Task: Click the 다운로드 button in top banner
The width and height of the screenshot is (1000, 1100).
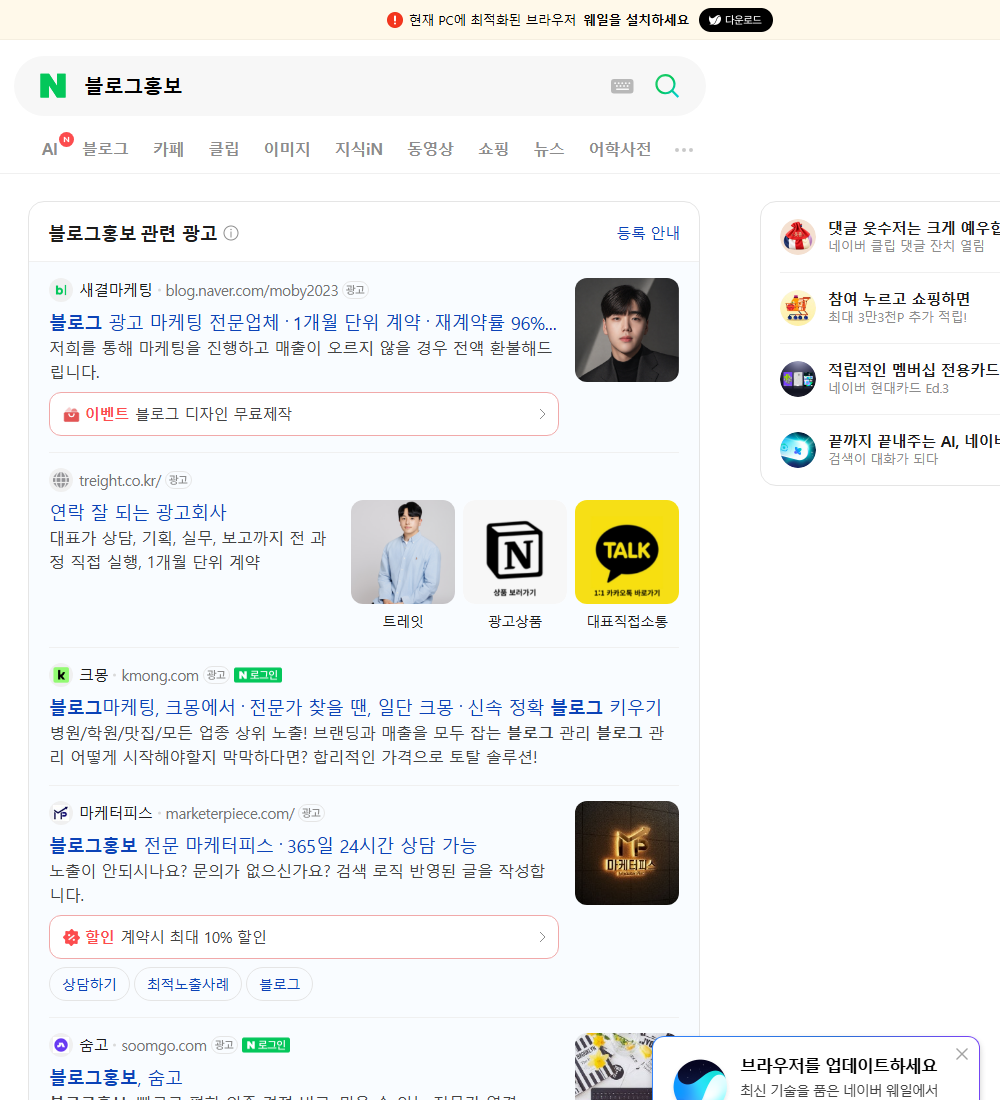Action: pyautogui.click(x=735, y=20)
